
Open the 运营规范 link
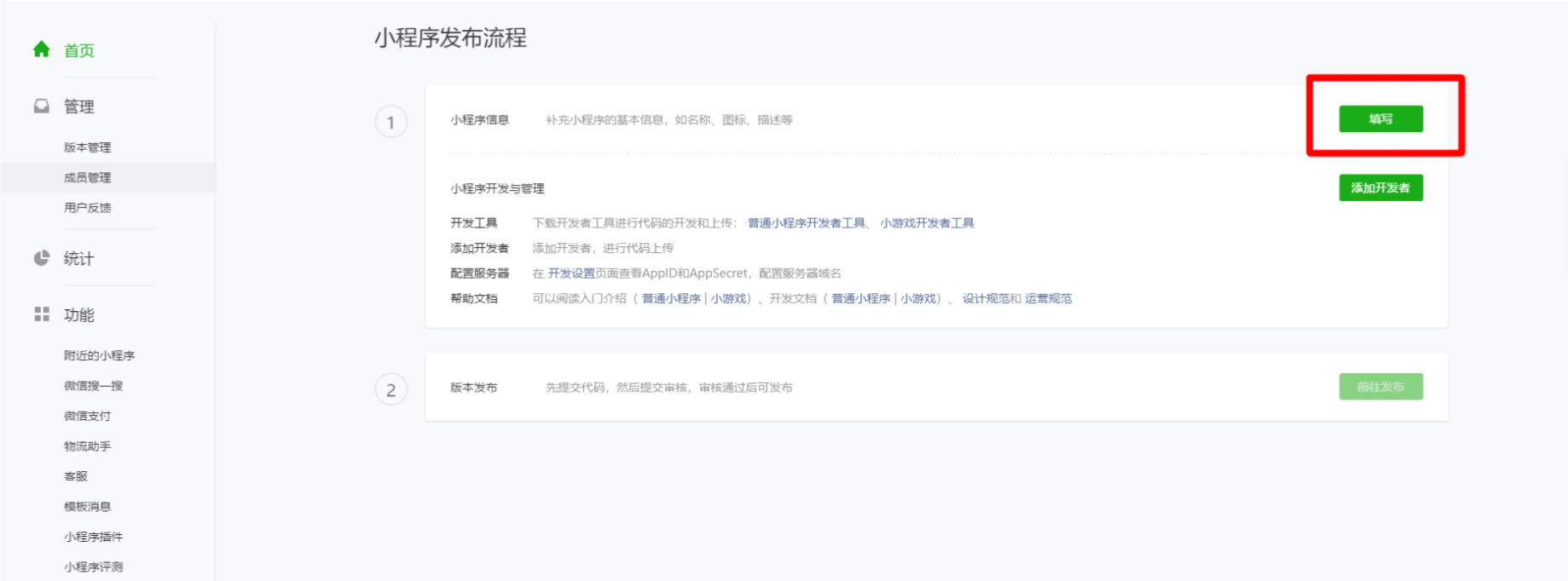(1048, 298)
